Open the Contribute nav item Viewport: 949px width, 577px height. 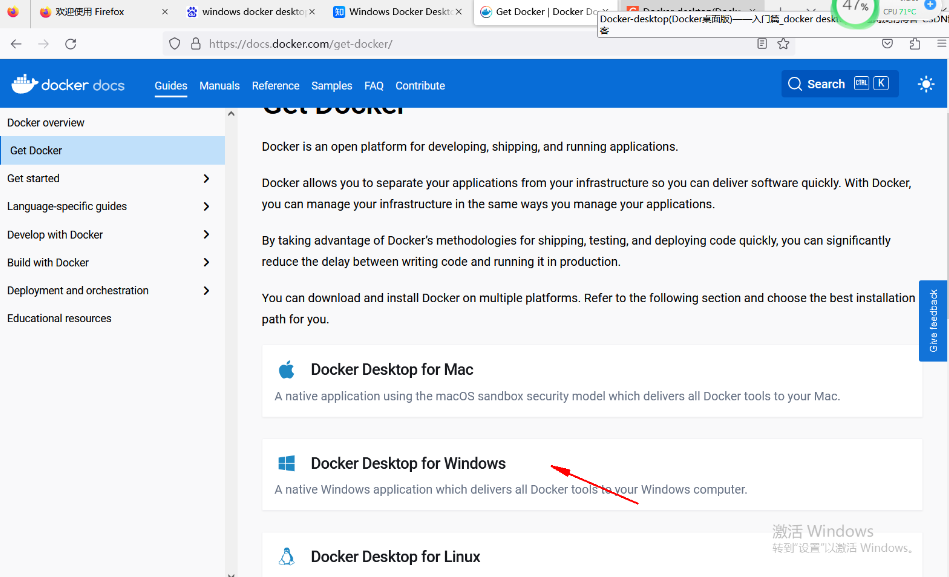click(420, 85)
